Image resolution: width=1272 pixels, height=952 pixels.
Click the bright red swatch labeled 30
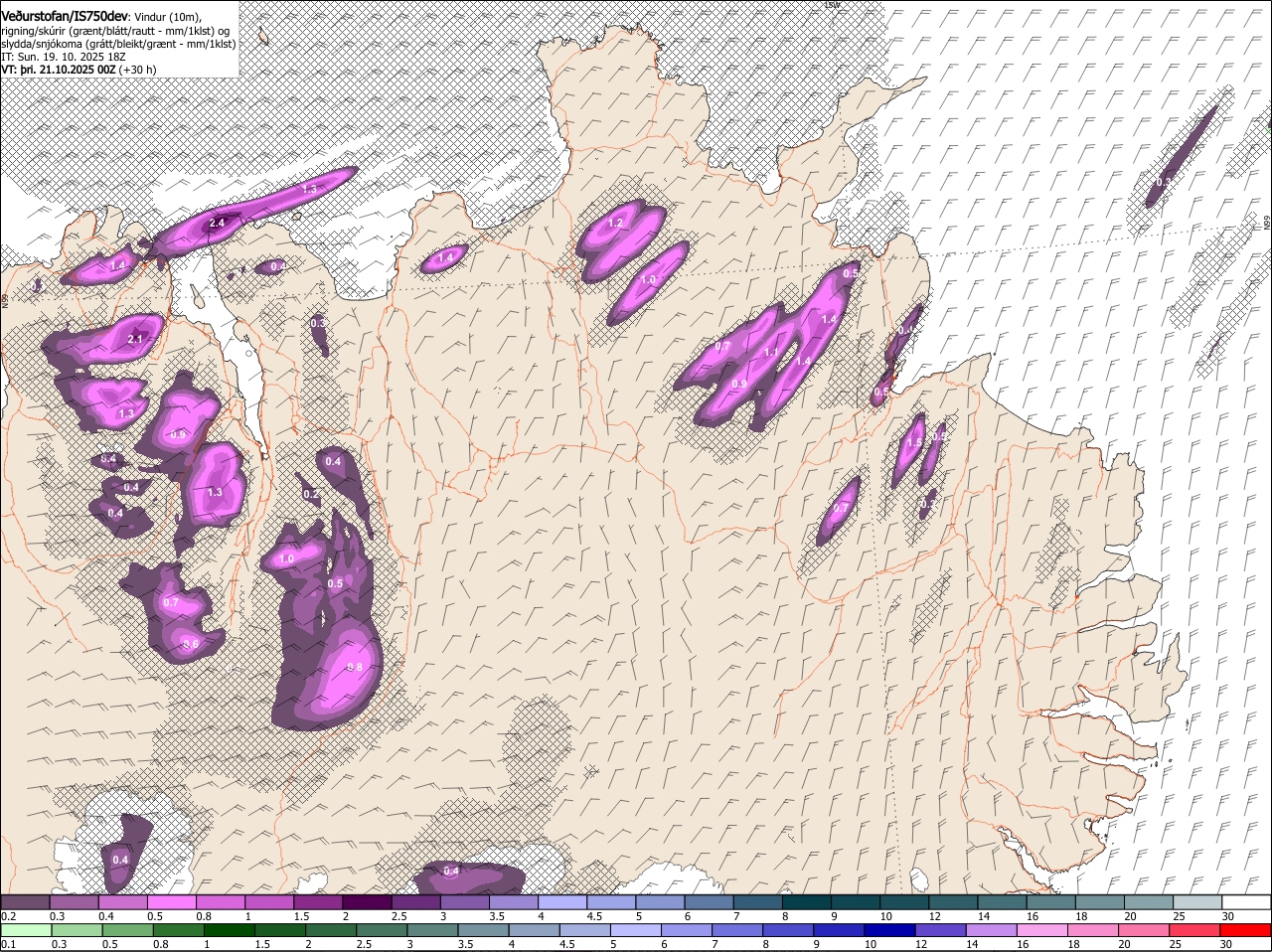coord(1246,930)
